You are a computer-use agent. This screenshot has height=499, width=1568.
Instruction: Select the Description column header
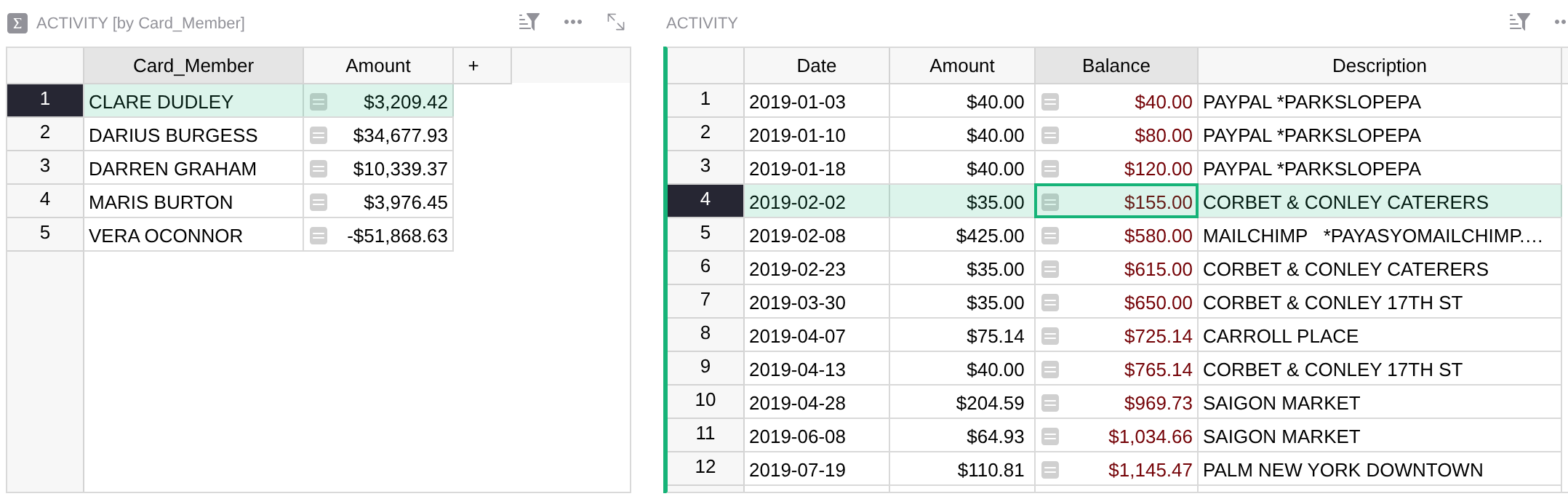click(x=1379, y=65)
